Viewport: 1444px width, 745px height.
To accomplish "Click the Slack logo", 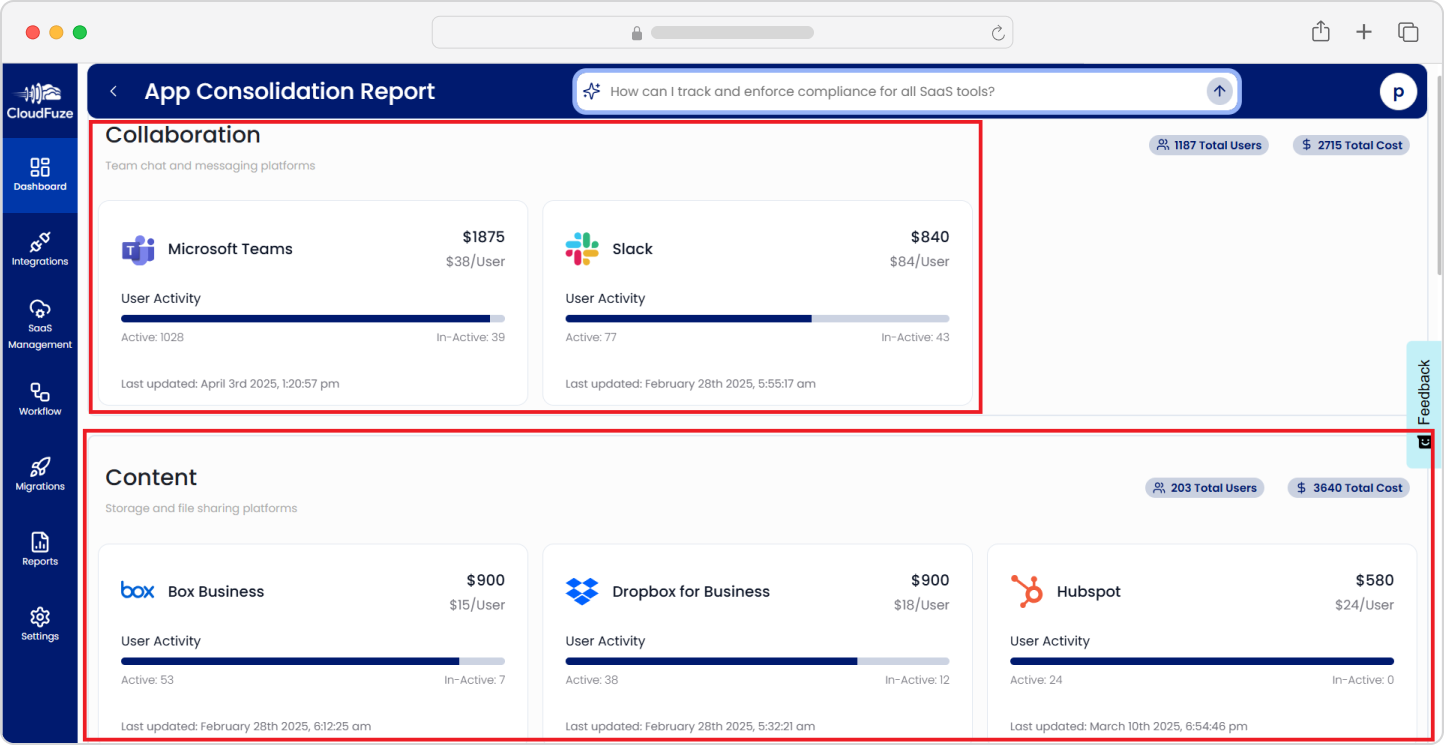I will point(582,249).
